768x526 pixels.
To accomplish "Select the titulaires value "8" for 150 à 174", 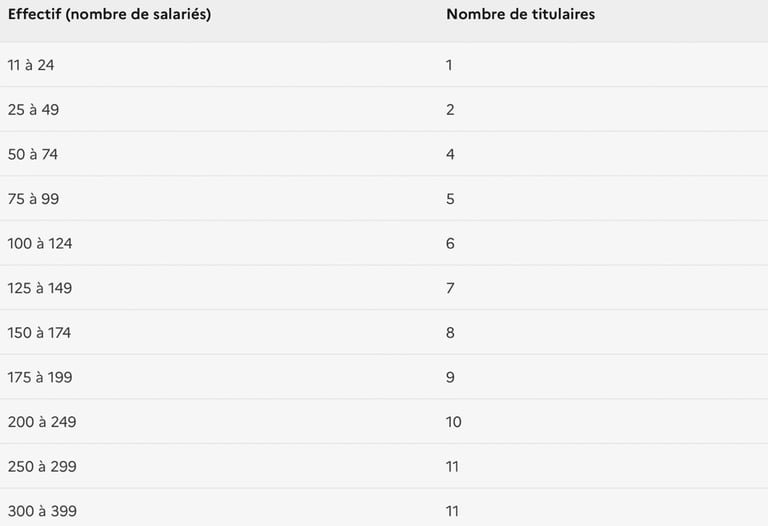I will point(450,332).
